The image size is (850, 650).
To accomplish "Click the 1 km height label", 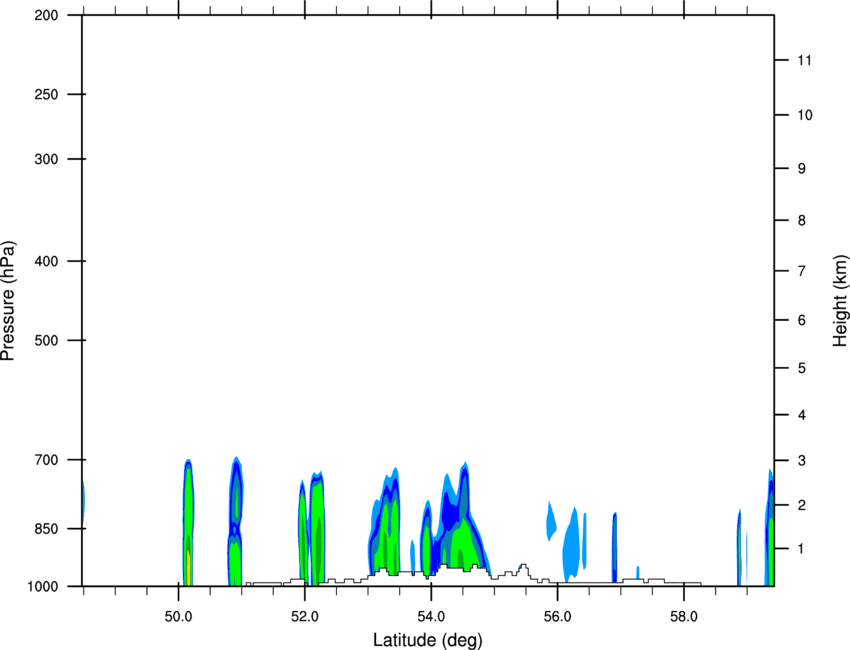I will (x=802, y=549).
